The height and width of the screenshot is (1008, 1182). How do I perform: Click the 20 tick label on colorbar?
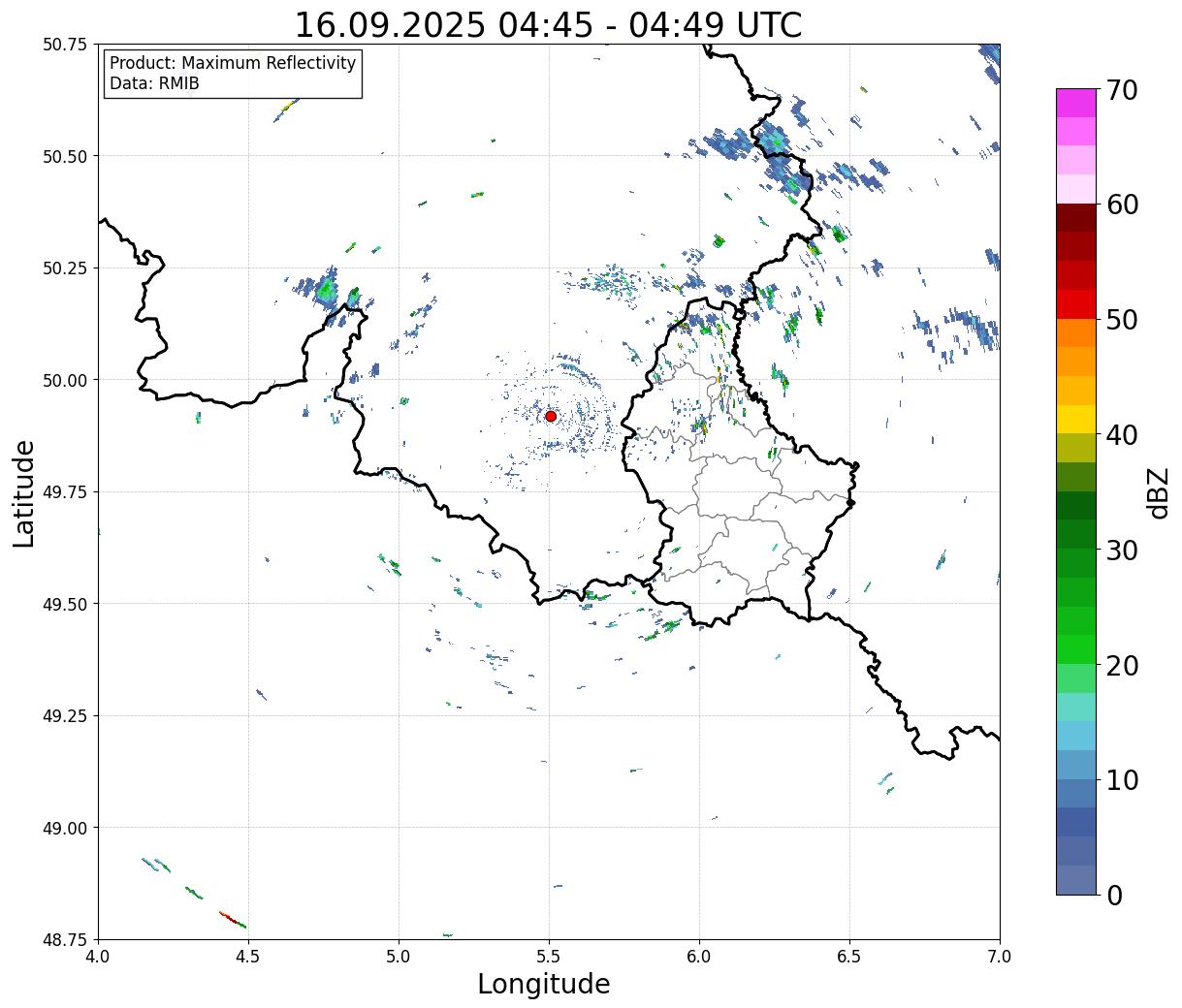[x=1121, y=666]
